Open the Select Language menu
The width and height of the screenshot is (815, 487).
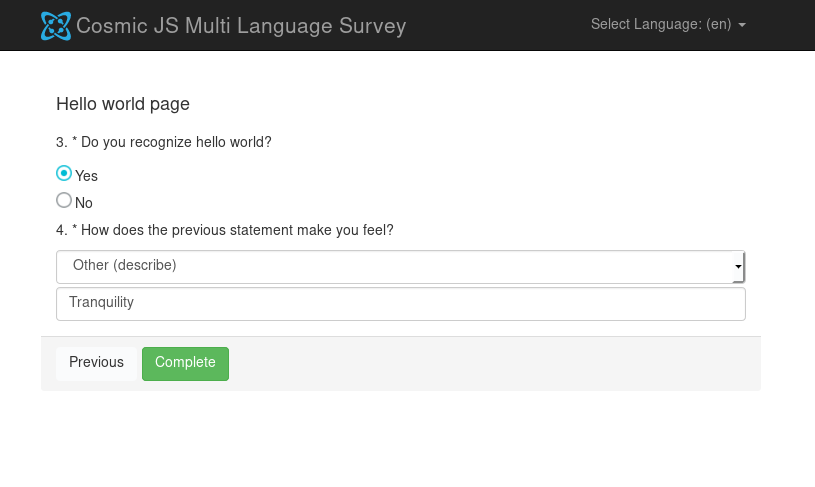(x=667, y=24)
